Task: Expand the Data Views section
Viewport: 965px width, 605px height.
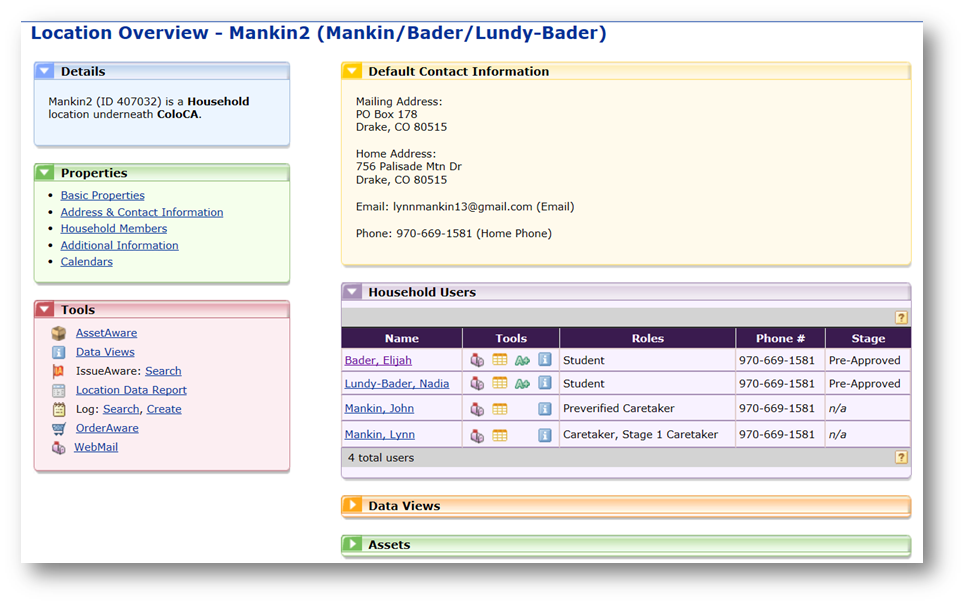Action: coord(352,506)
